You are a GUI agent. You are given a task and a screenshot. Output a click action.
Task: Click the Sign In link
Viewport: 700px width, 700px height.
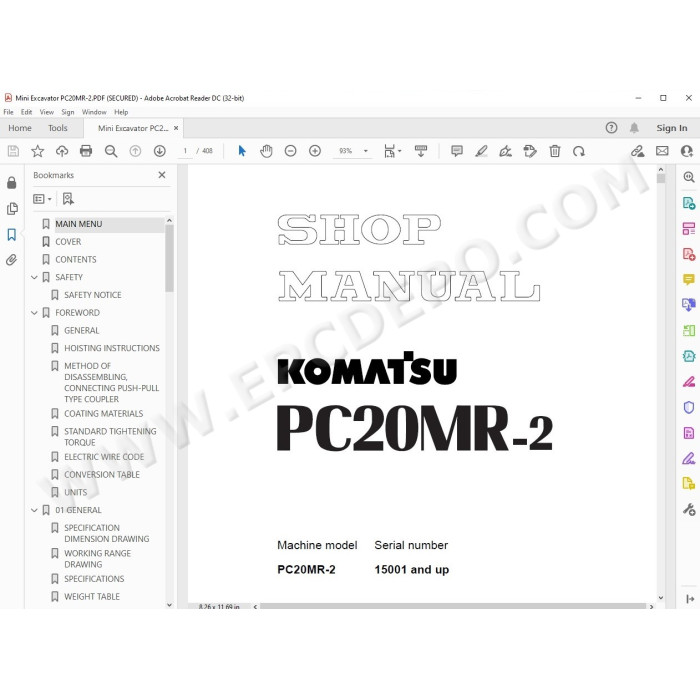click(x=671, y=128)
